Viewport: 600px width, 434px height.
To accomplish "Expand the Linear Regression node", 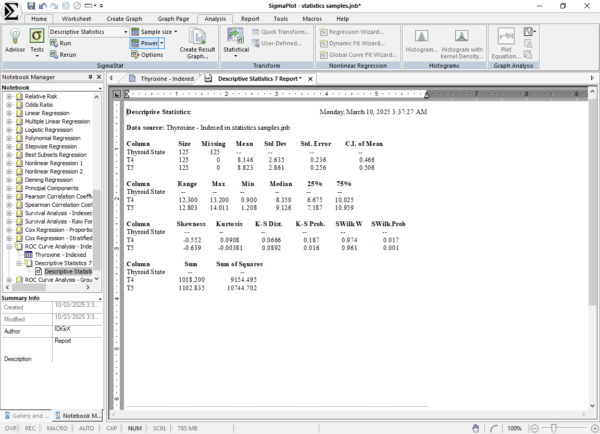I will coord(9,113).
